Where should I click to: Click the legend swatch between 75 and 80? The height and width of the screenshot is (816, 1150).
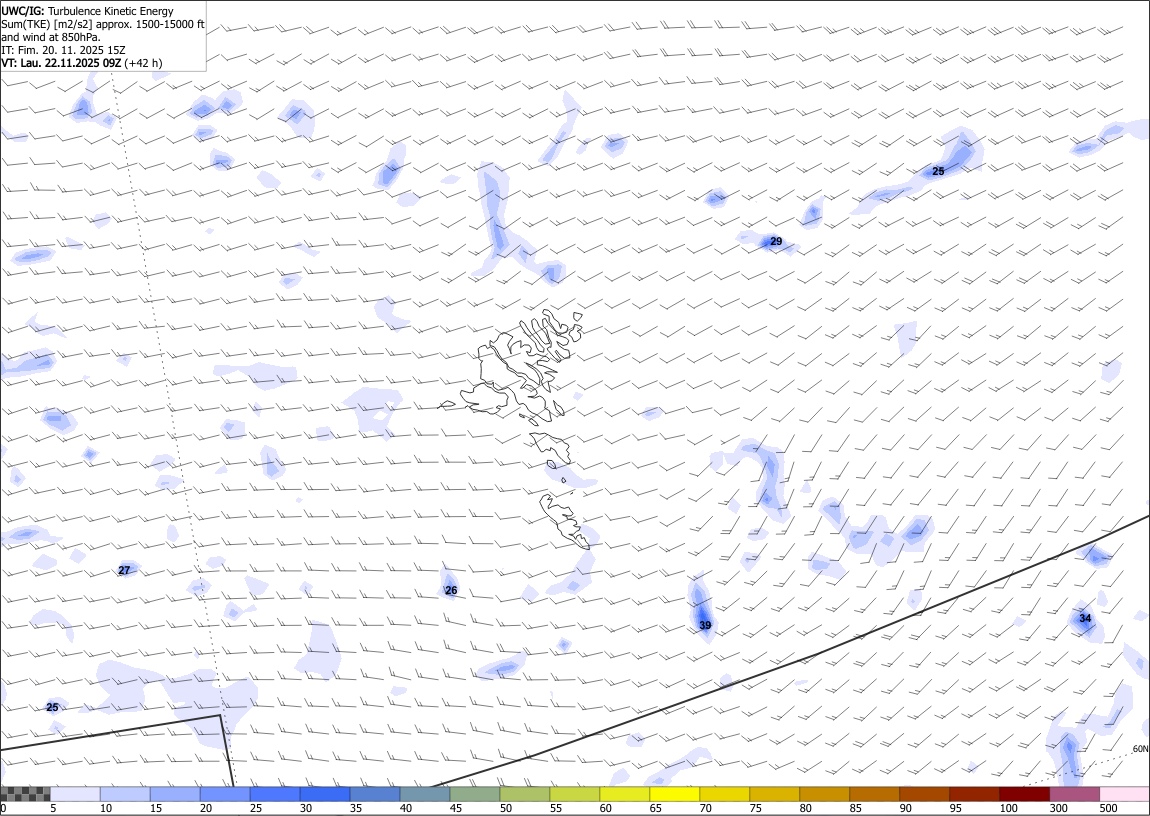click(774, 794)
